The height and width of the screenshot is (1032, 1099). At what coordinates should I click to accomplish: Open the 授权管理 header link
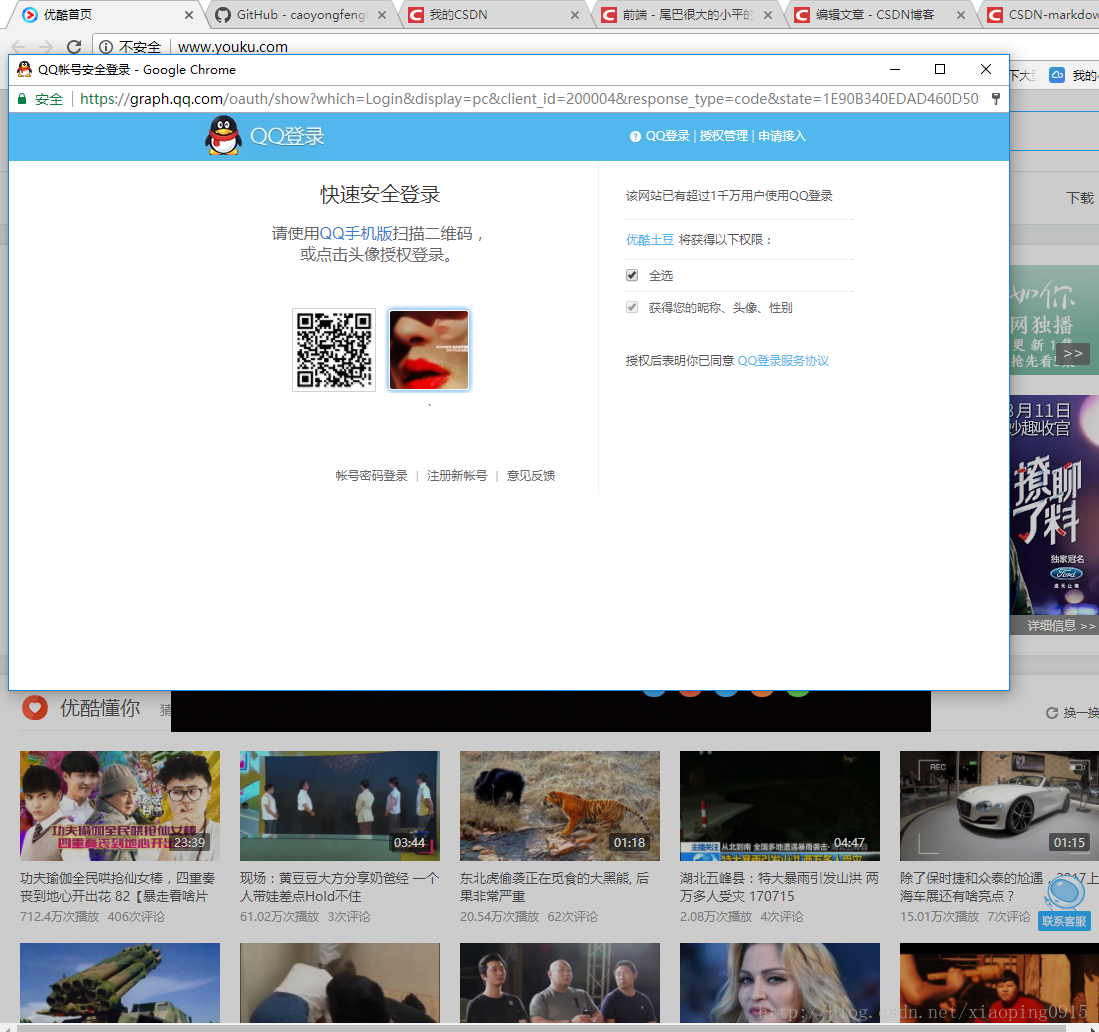coord(723,136)
